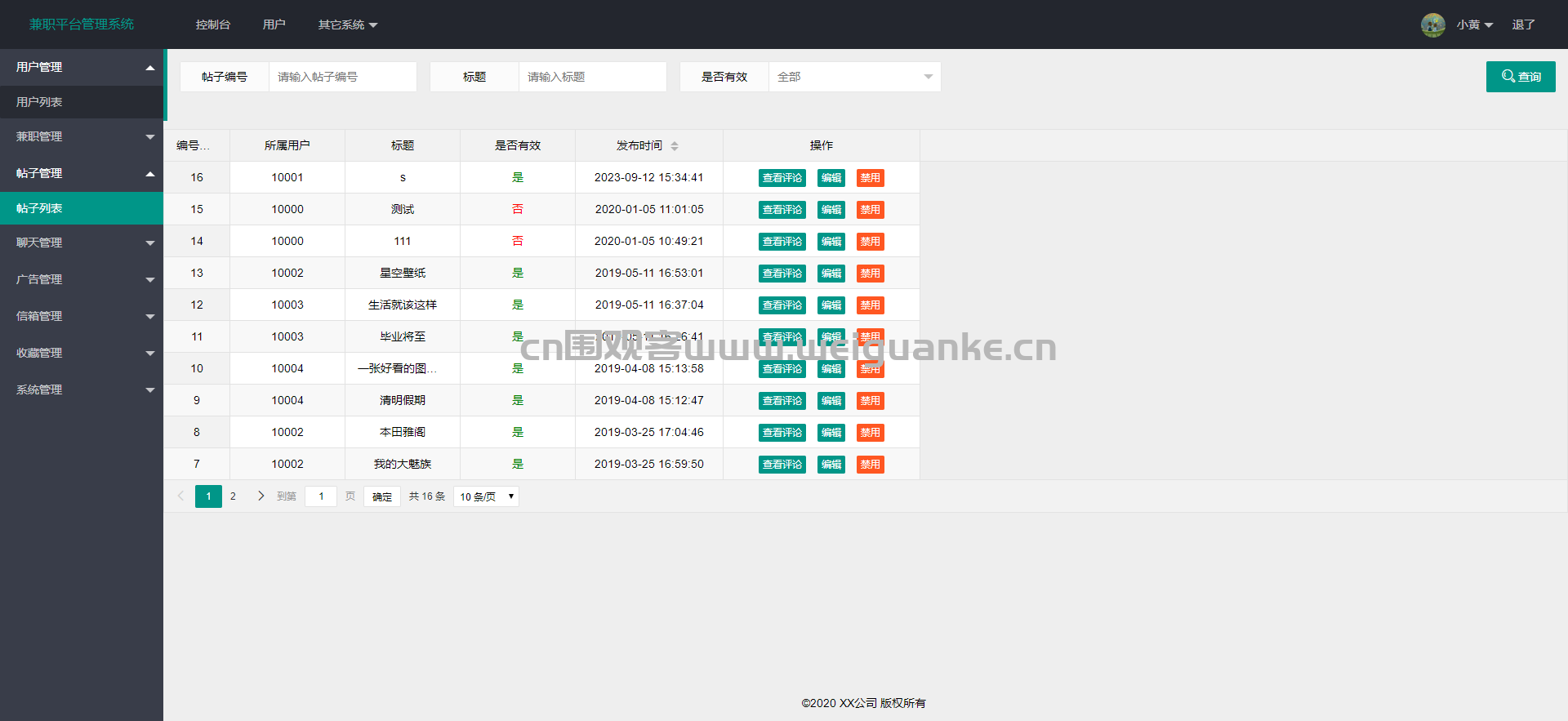This screenshot has height=721, width=1568.
Task: Expand the 收藏管理 sidebar section
Action: [x=82, y=353]
